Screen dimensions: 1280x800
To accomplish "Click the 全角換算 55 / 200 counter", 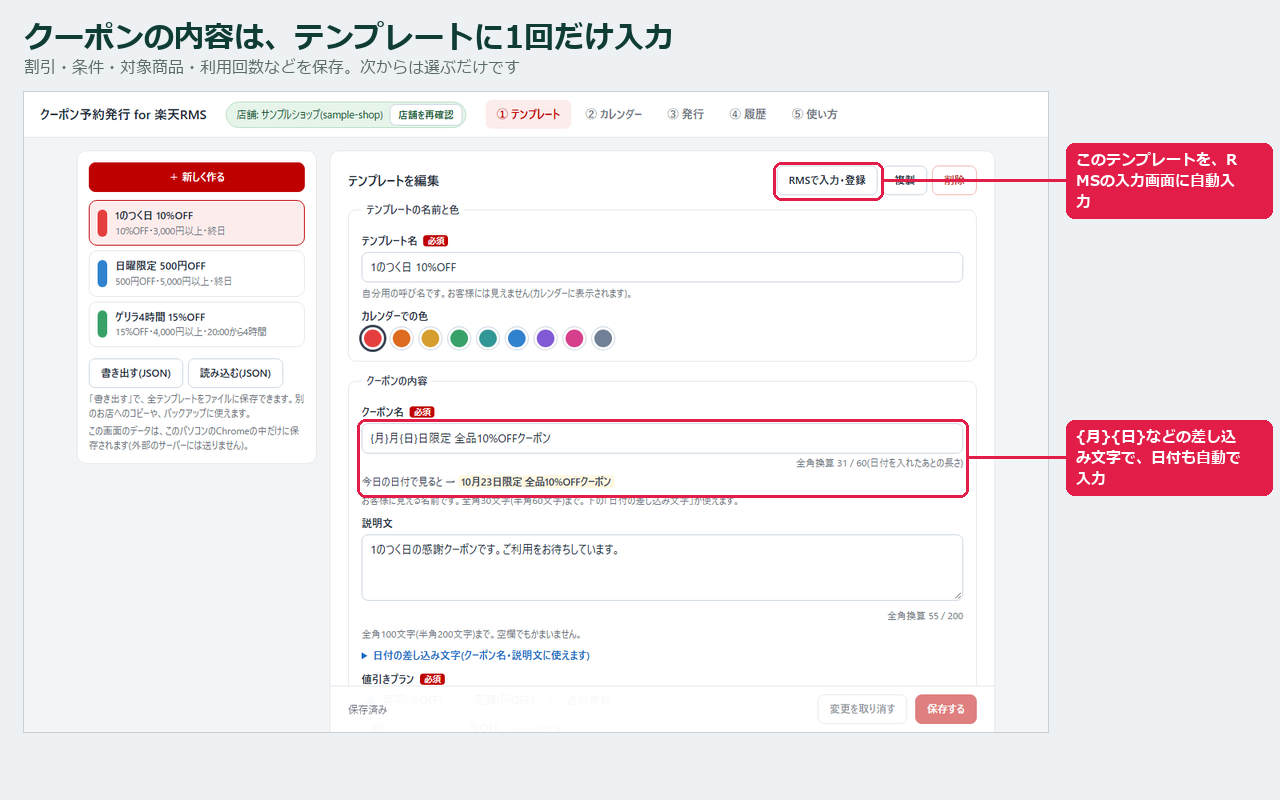I will tap(925, 616).
